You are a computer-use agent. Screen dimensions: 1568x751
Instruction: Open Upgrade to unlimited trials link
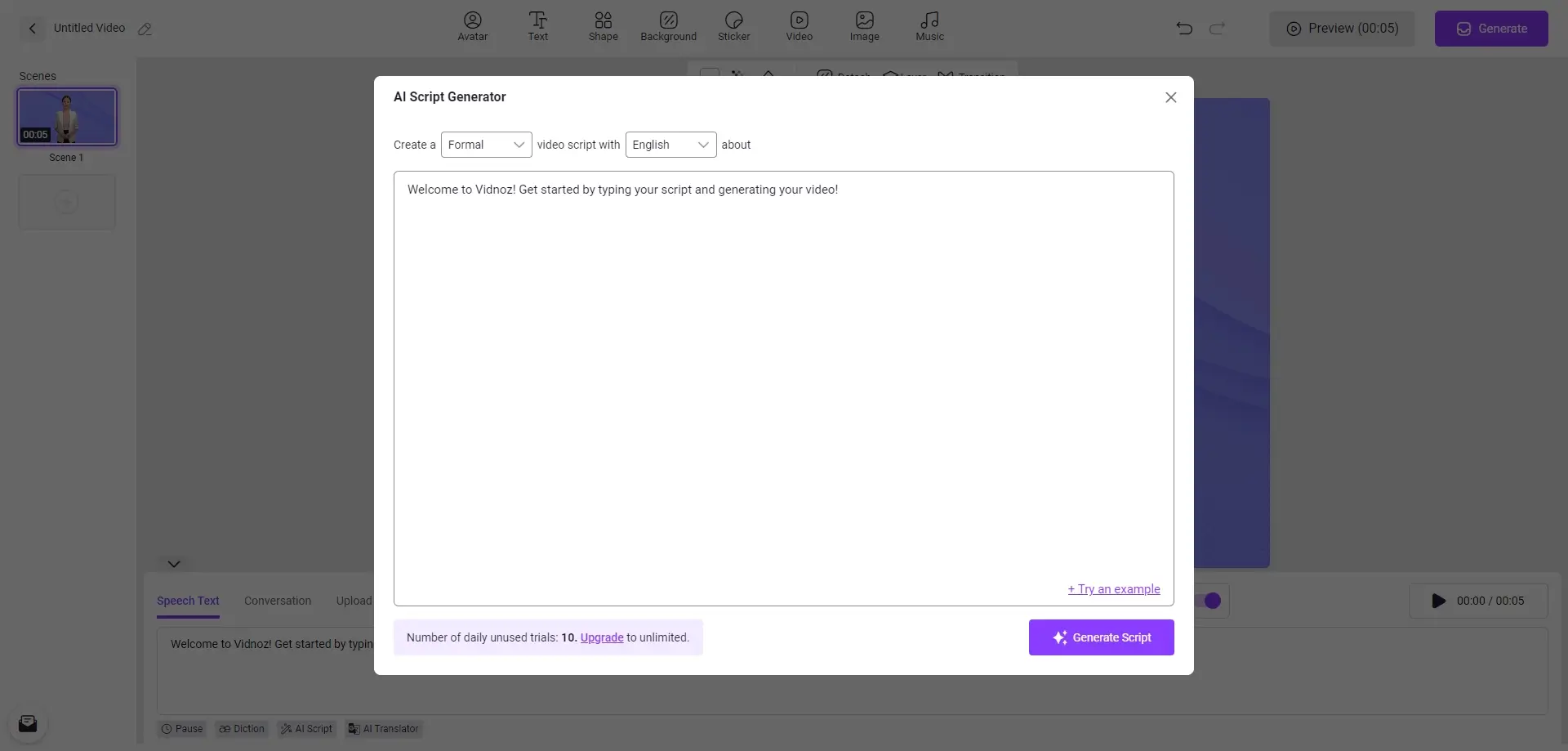coord(601,637)
